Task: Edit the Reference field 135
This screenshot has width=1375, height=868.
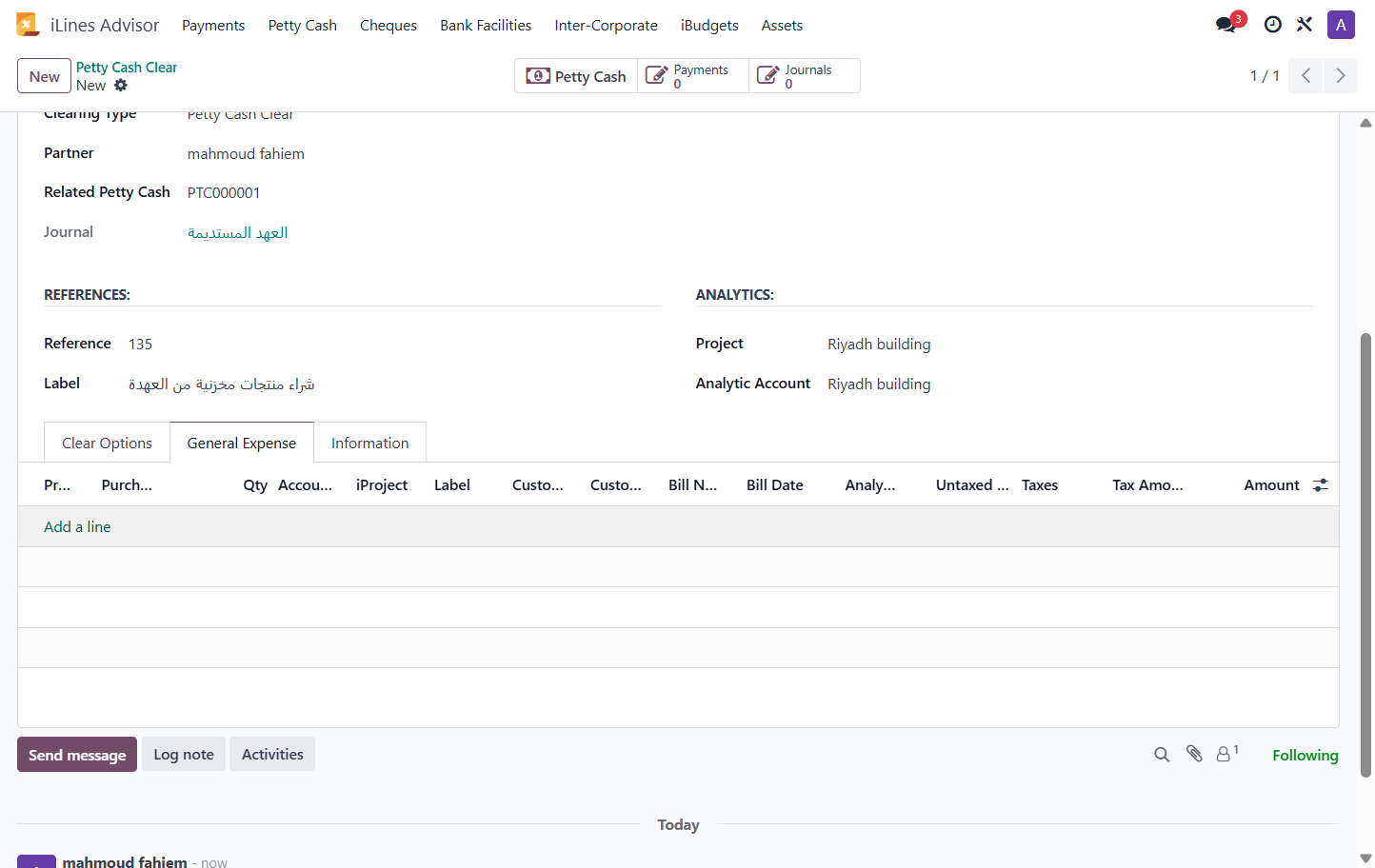Action: point(140,344)
